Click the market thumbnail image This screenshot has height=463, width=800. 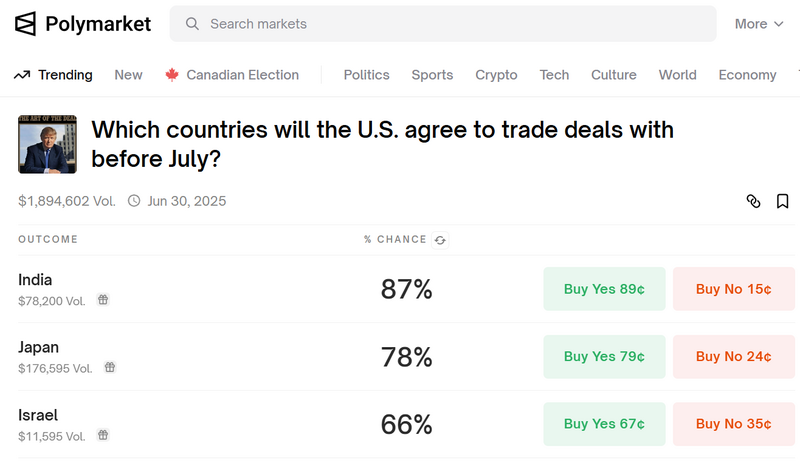tap(47, 144)
